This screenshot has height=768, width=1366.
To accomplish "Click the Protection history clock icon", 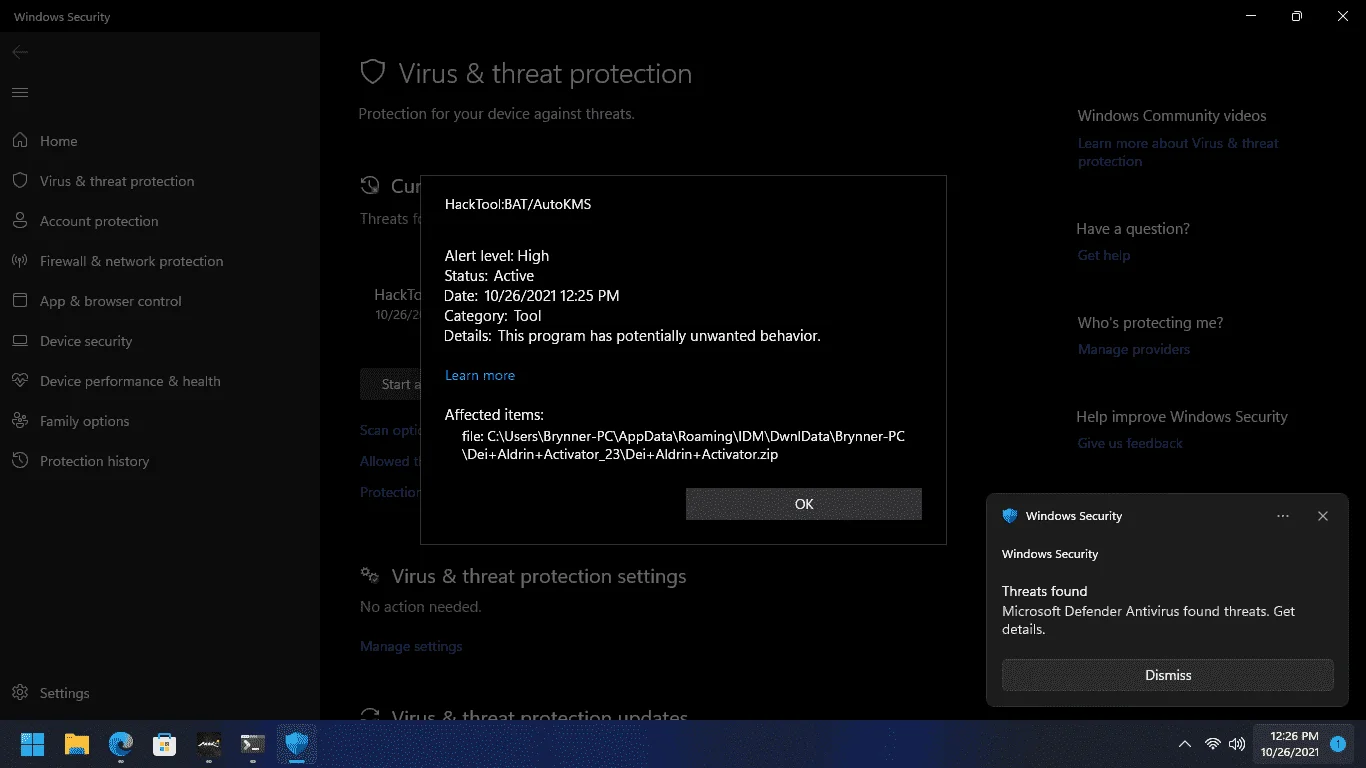I will pos(20,461).
